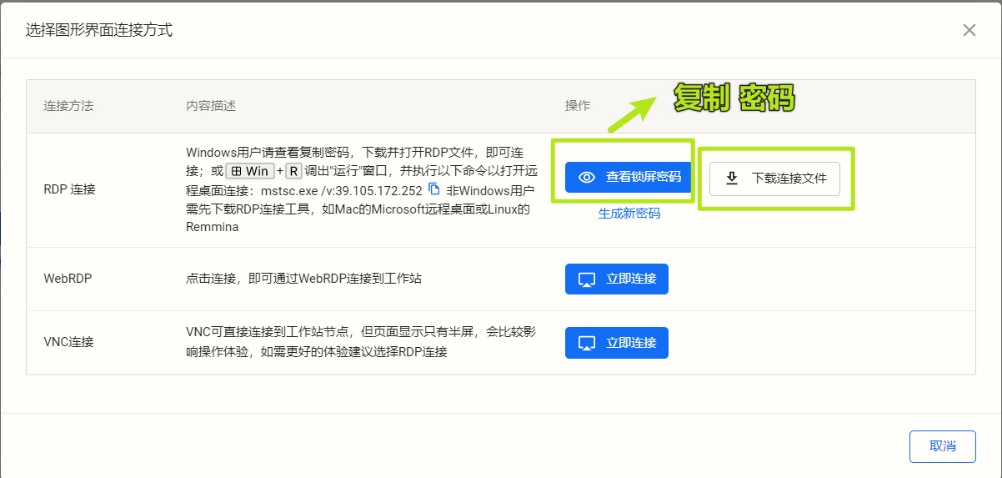Click 立即连接 in the WebRDP row
1002x478 pixels.
(x=617, y=279)
